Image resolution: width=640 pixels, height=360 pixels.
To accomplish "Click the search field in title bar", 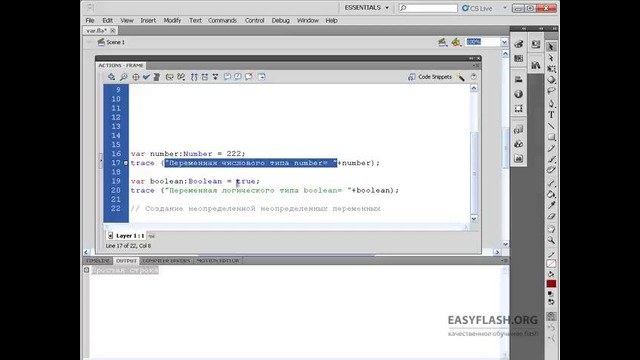I will pos(428,8).
